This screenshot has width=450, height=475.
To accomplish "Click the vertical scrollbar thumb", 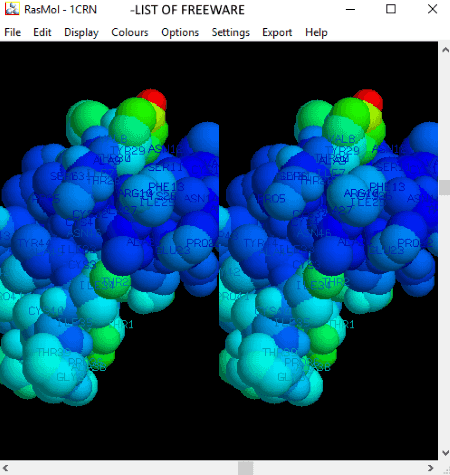I will click(445, 187).
